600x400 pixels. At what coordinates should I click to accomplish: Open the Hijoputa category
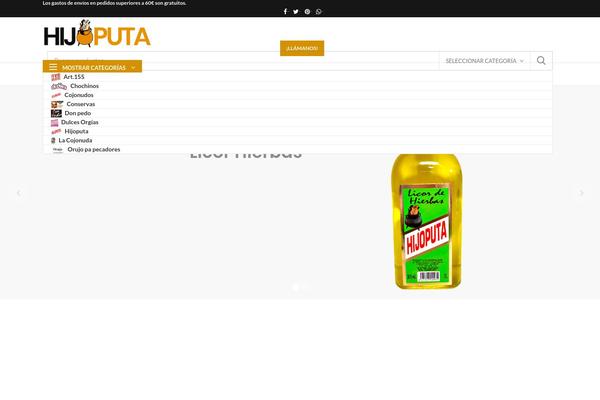(x=76, y=131)
